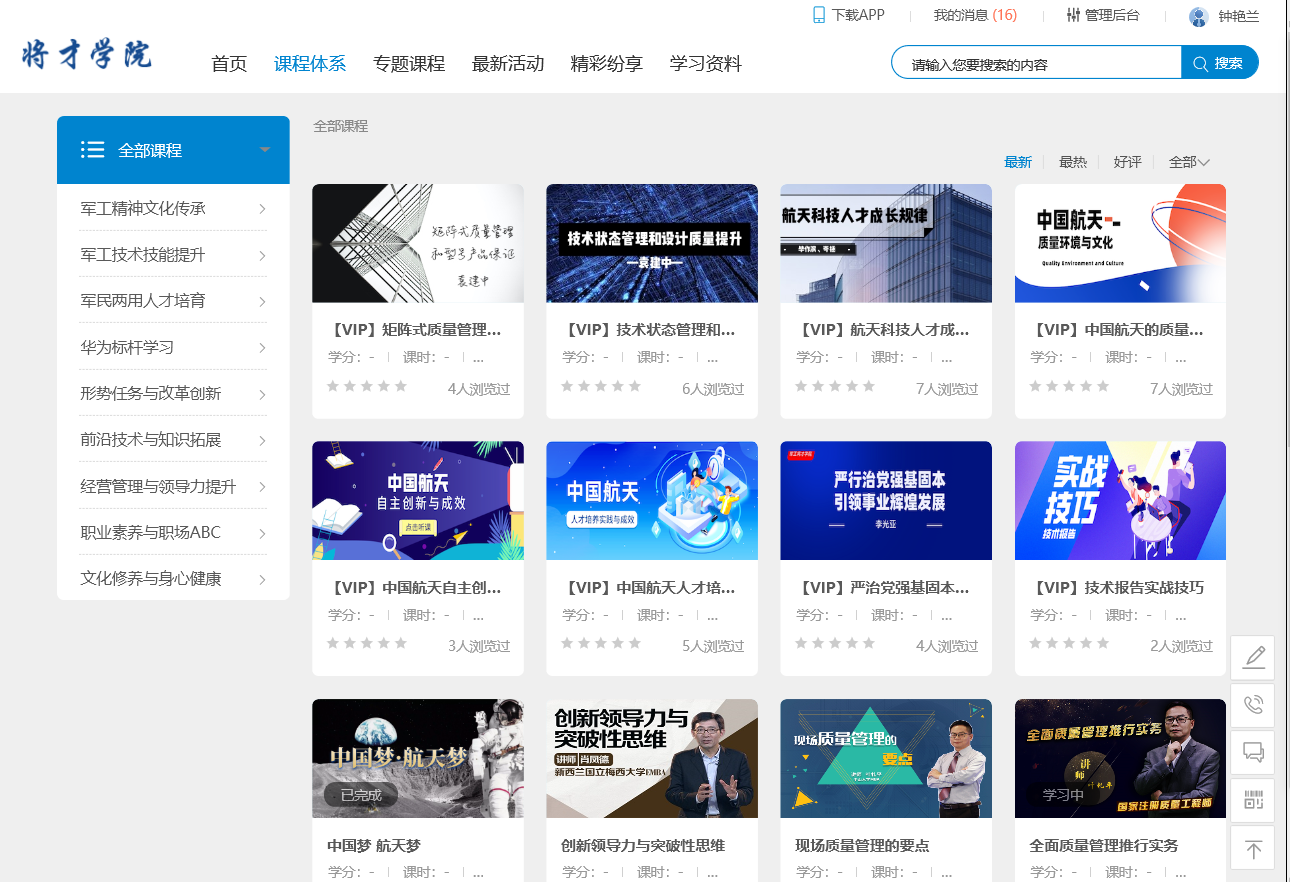Open 技术状态管理和设计质量提升 thumbnail
Screen dimensions: 1290x882
[x=652, y=243]
